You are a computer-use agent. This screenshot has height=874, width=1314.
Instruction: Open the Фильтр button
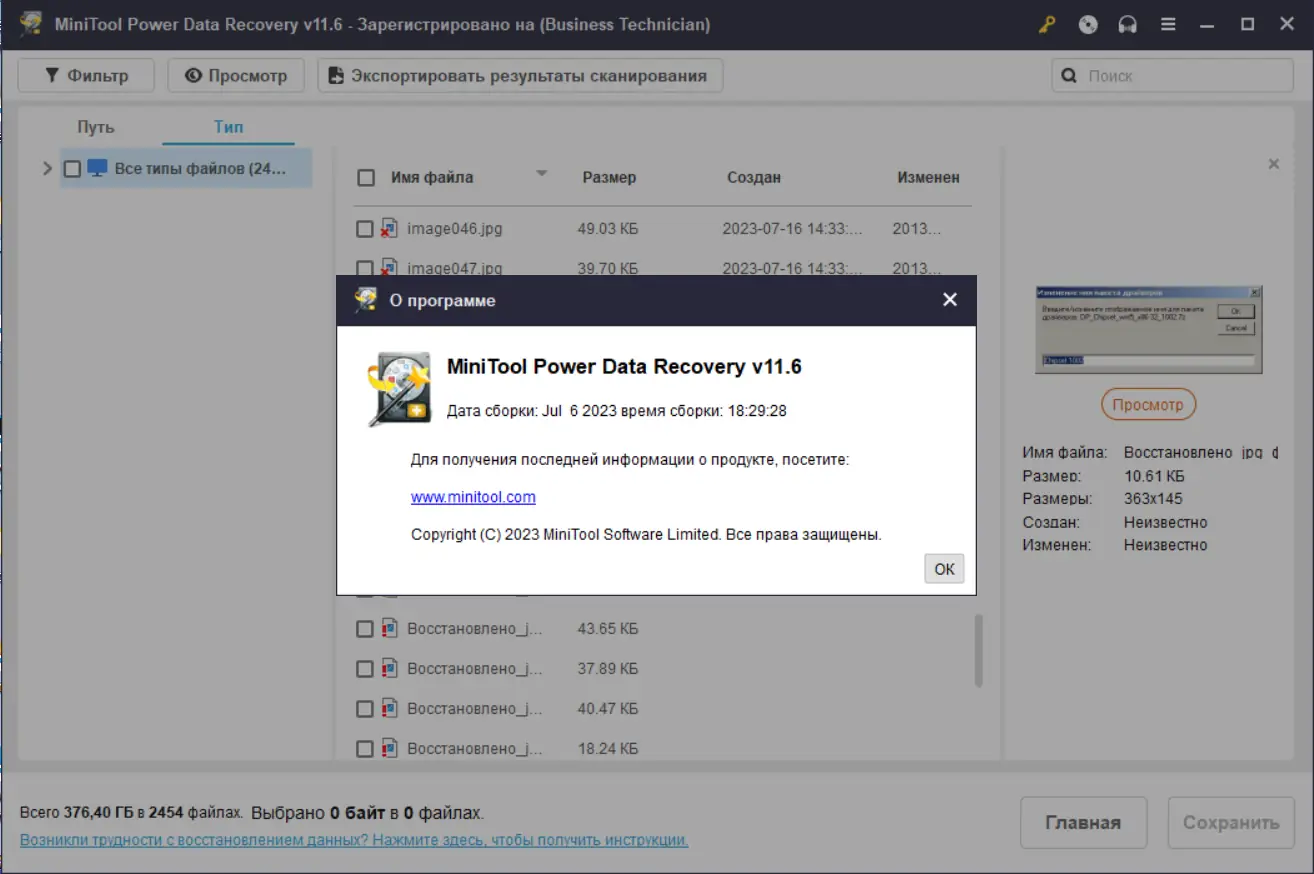coord(87,75)
